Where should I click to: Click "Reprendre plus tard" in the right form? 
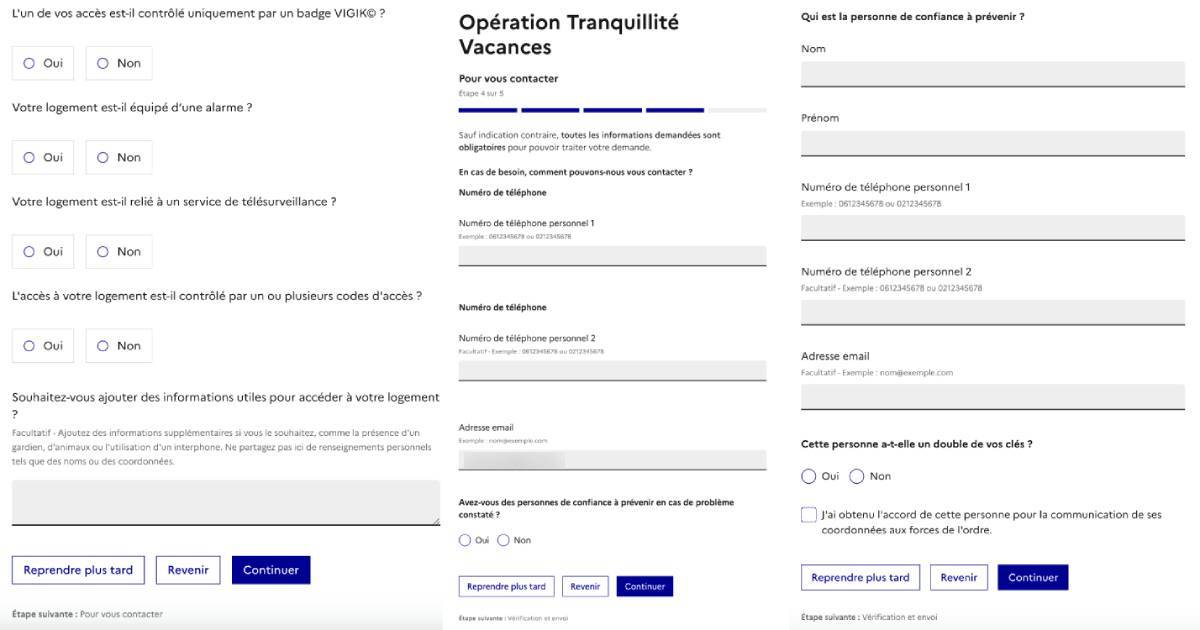click(x=860, y=577)
